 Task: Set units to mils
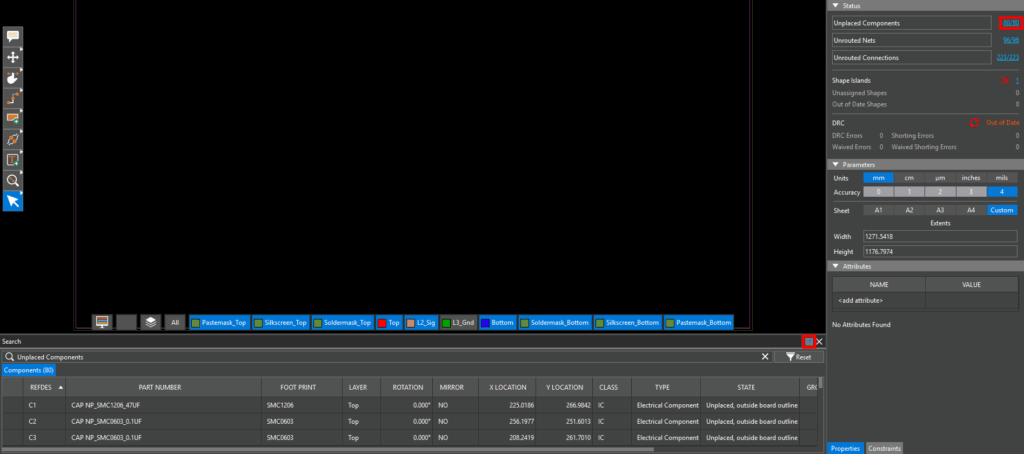tap(1002, 178)
